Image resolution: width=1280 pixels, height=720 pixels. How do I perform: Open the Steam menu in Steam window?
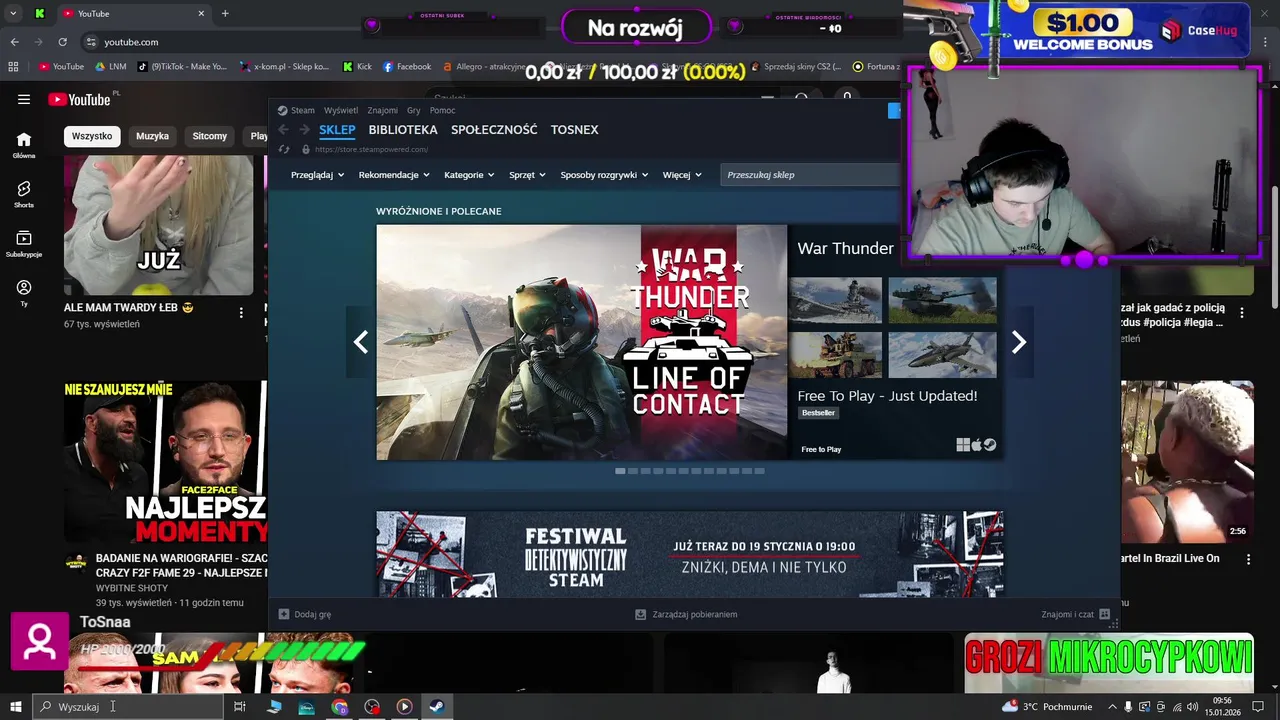click(296, 110)
